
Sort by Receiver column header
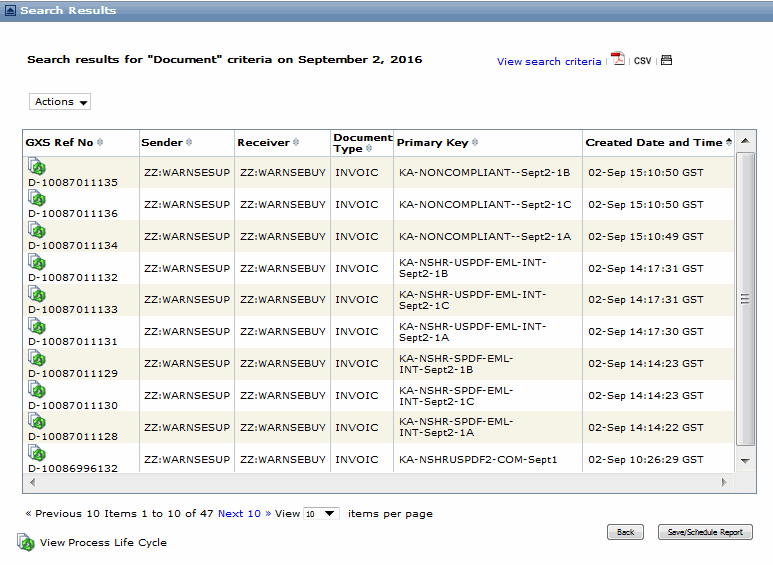point(263,143)
